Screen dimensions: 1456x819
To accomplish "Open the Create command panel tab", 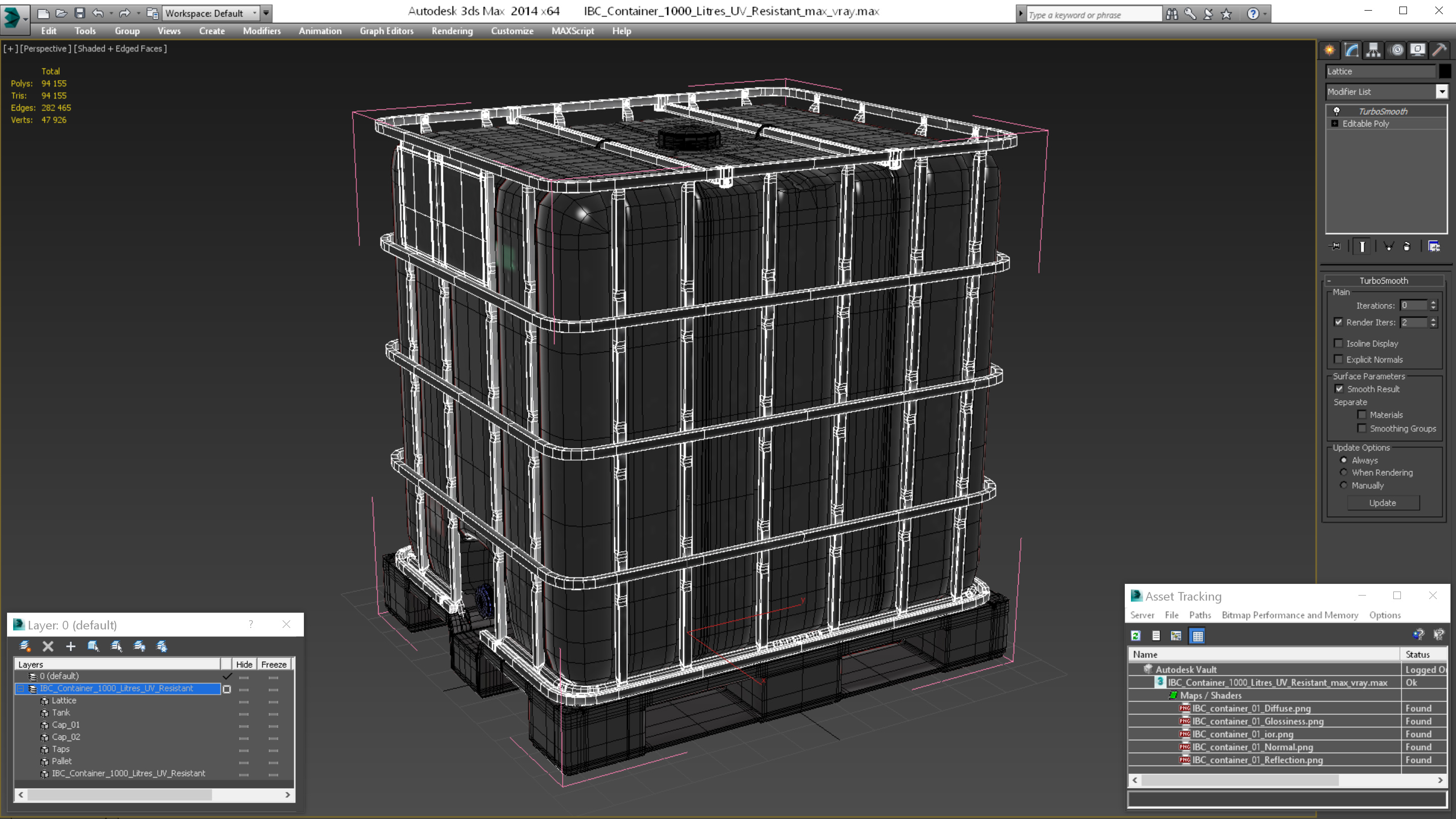I will point(1330,51).
